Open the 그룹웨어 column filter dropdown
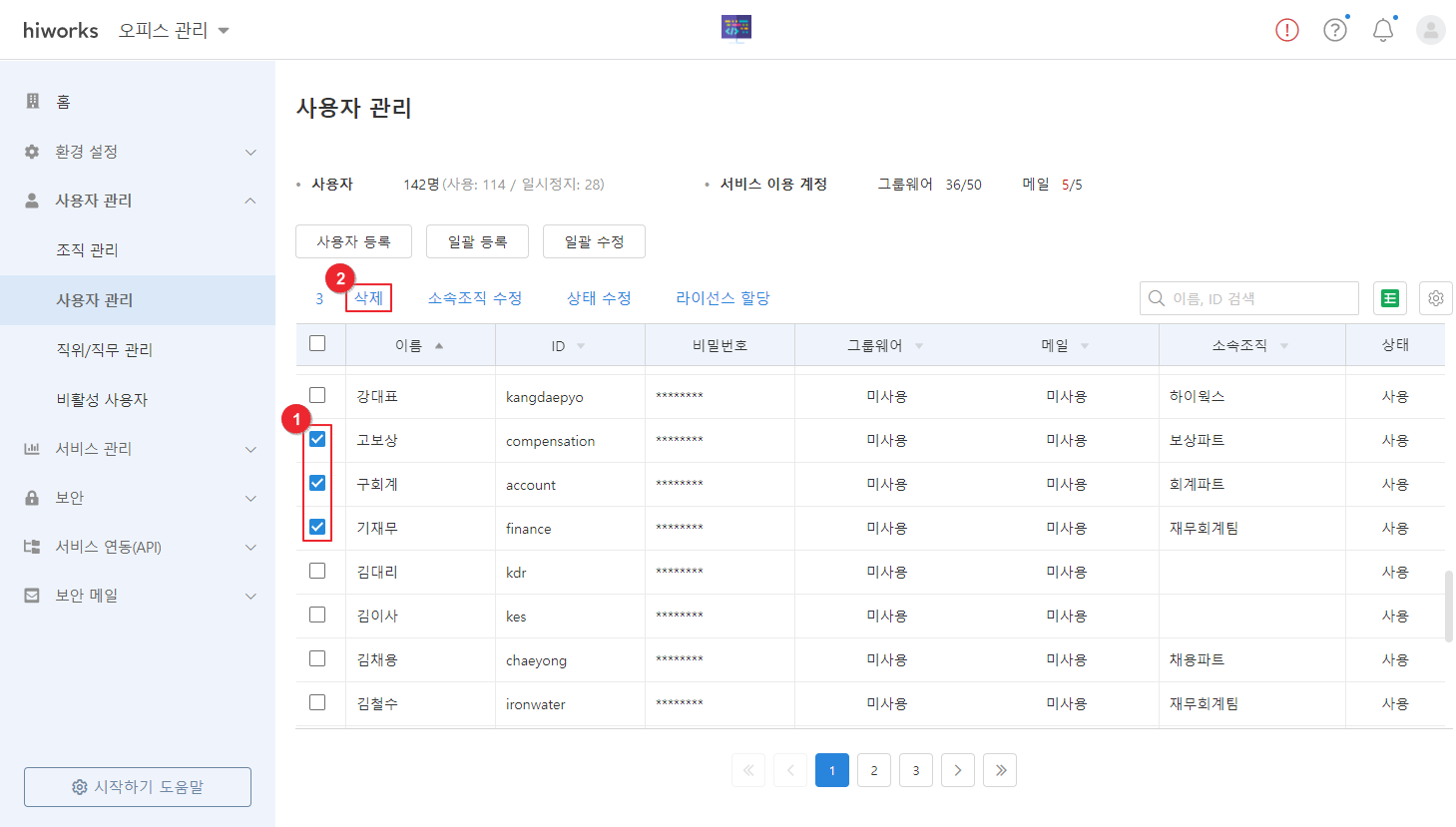This screenshot has height=827, width=1456. click(918, 346)
